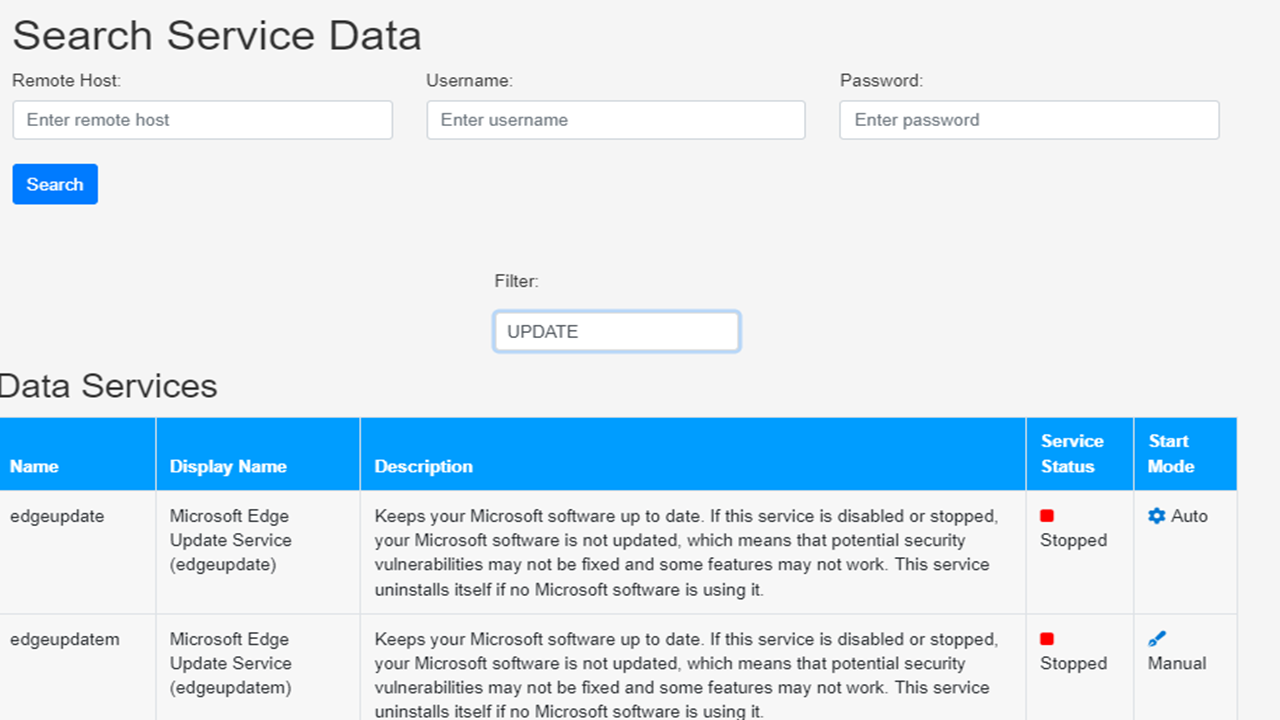Click the red Stopped icon for edgeupdatem
The height and width of the screenshot is (720, 1280).
click(x=1047, y=639)
